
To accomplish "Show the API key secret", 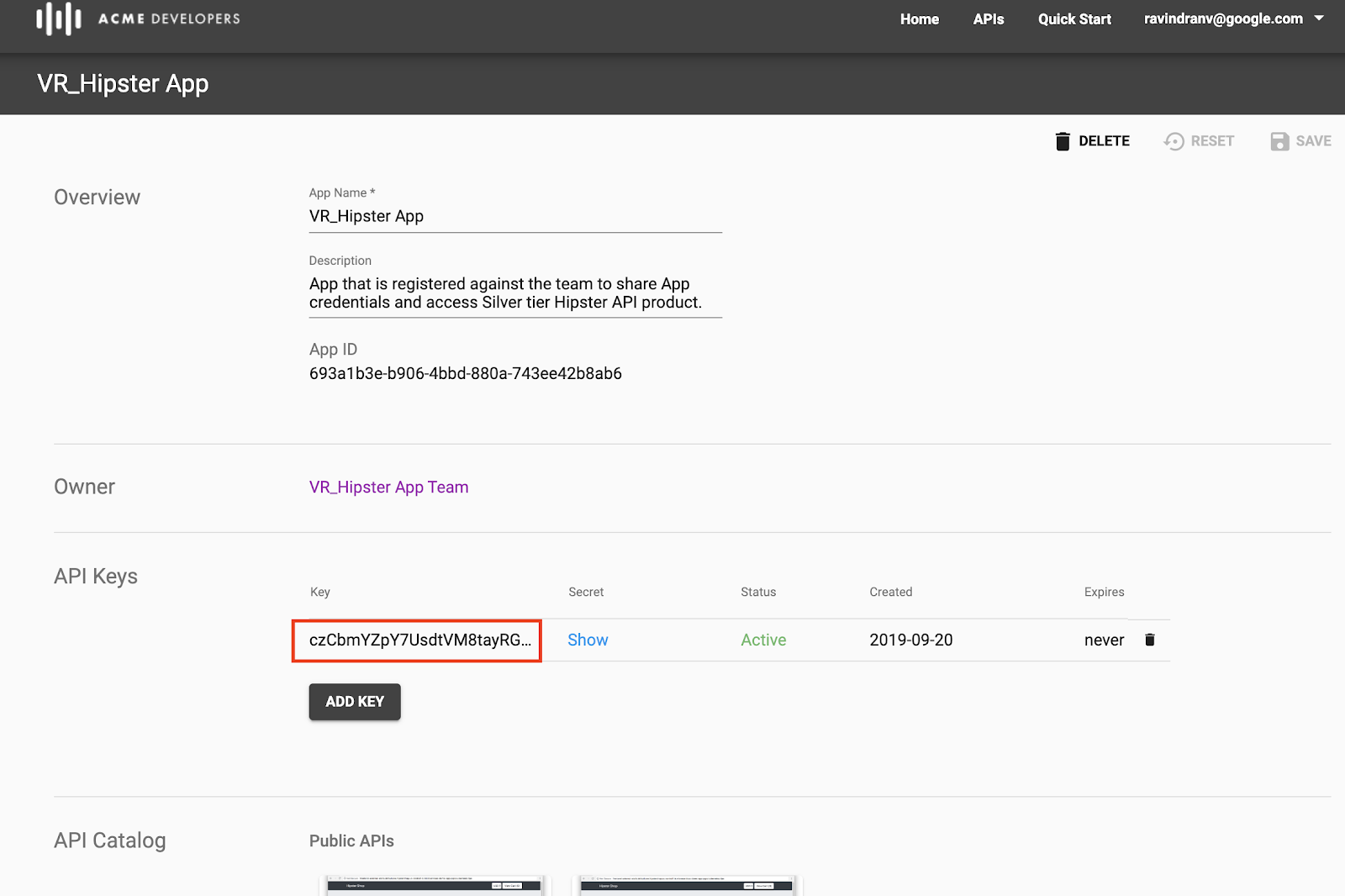I will [x=588, y=640].
